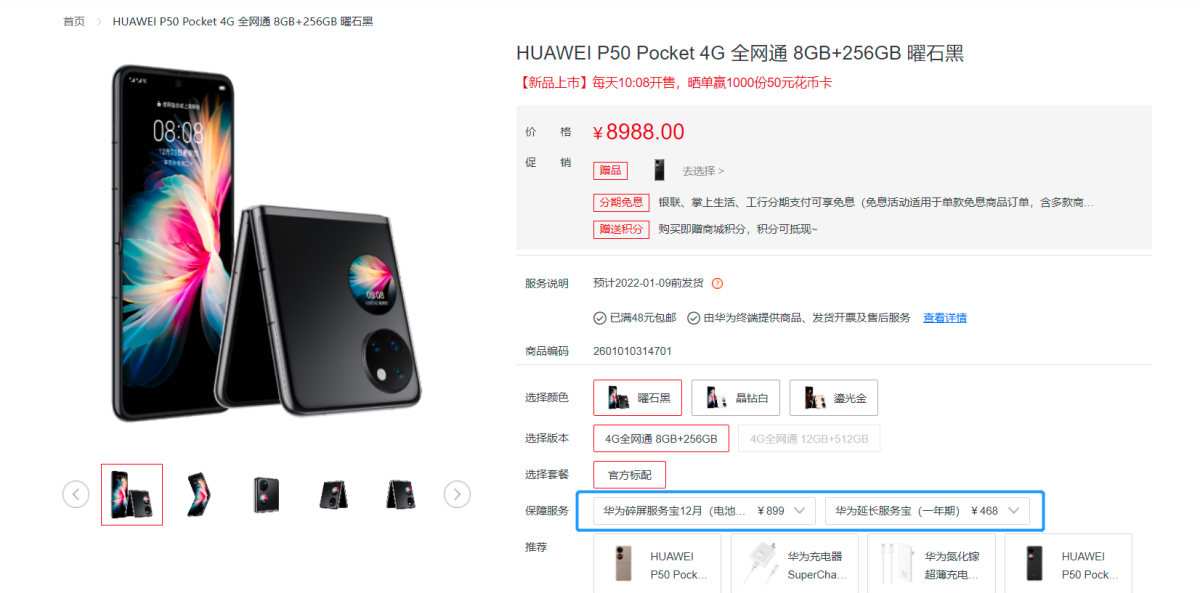Go to 首页 in breadcrumb
1200x593 pixels.
coord(74,21)
